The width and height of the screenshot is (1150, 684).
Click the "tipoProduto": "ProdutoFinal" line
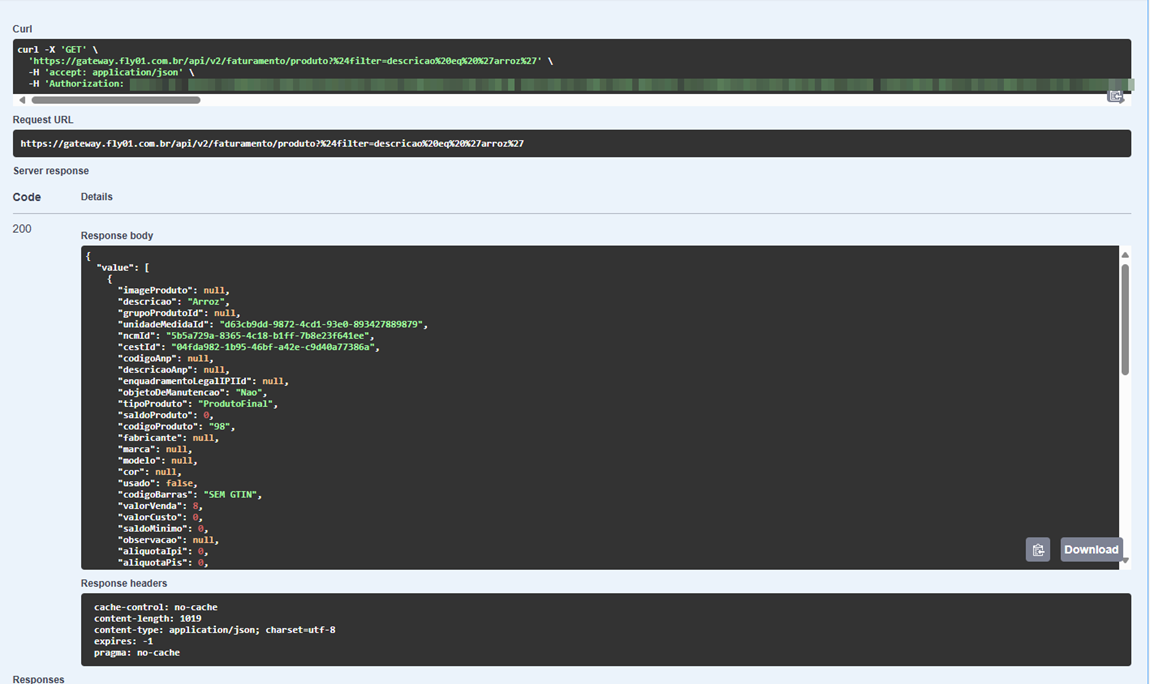click(198, 404)
